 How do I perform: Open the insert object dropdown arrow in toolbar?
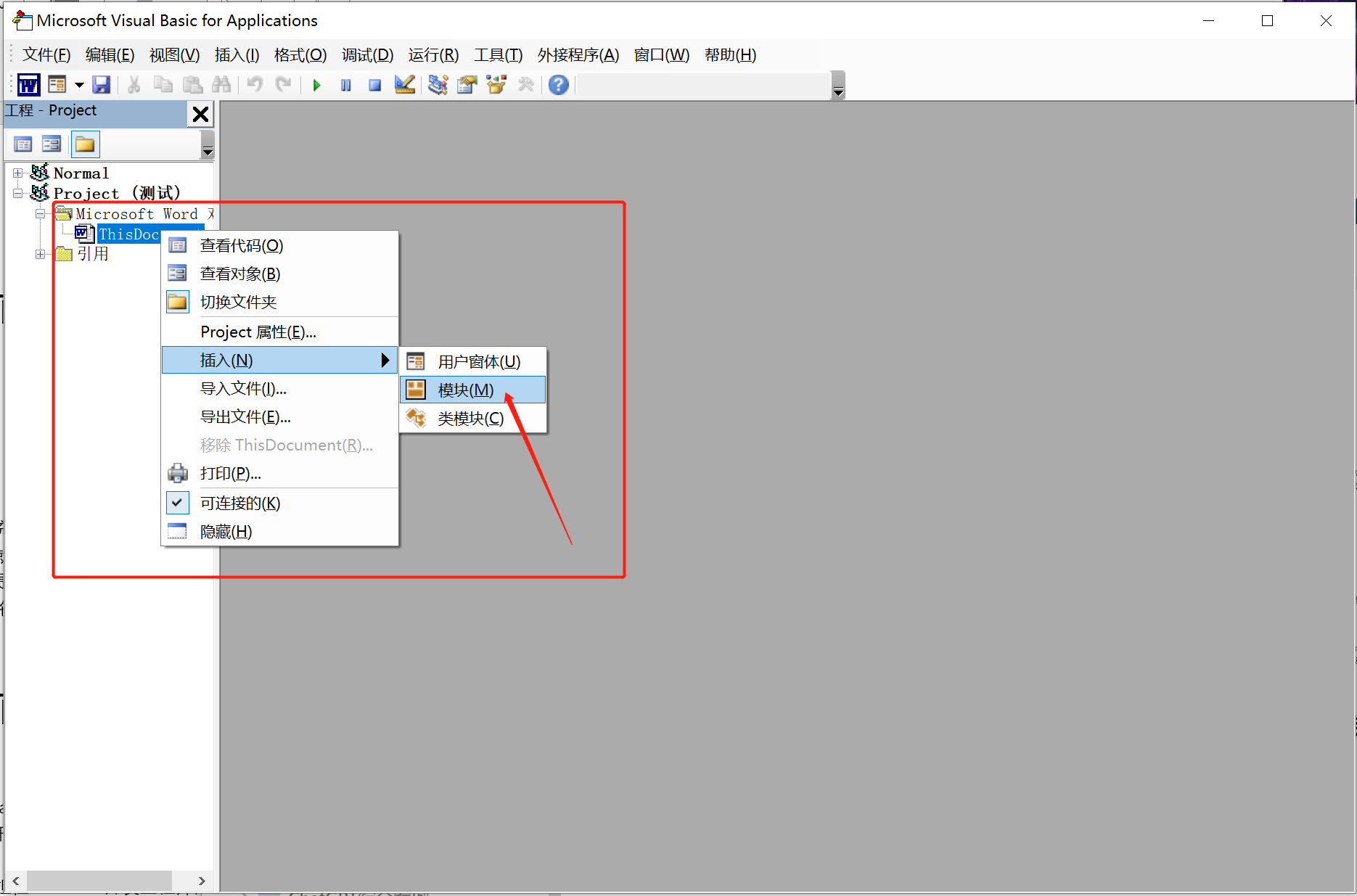click(x=79, y=85)
